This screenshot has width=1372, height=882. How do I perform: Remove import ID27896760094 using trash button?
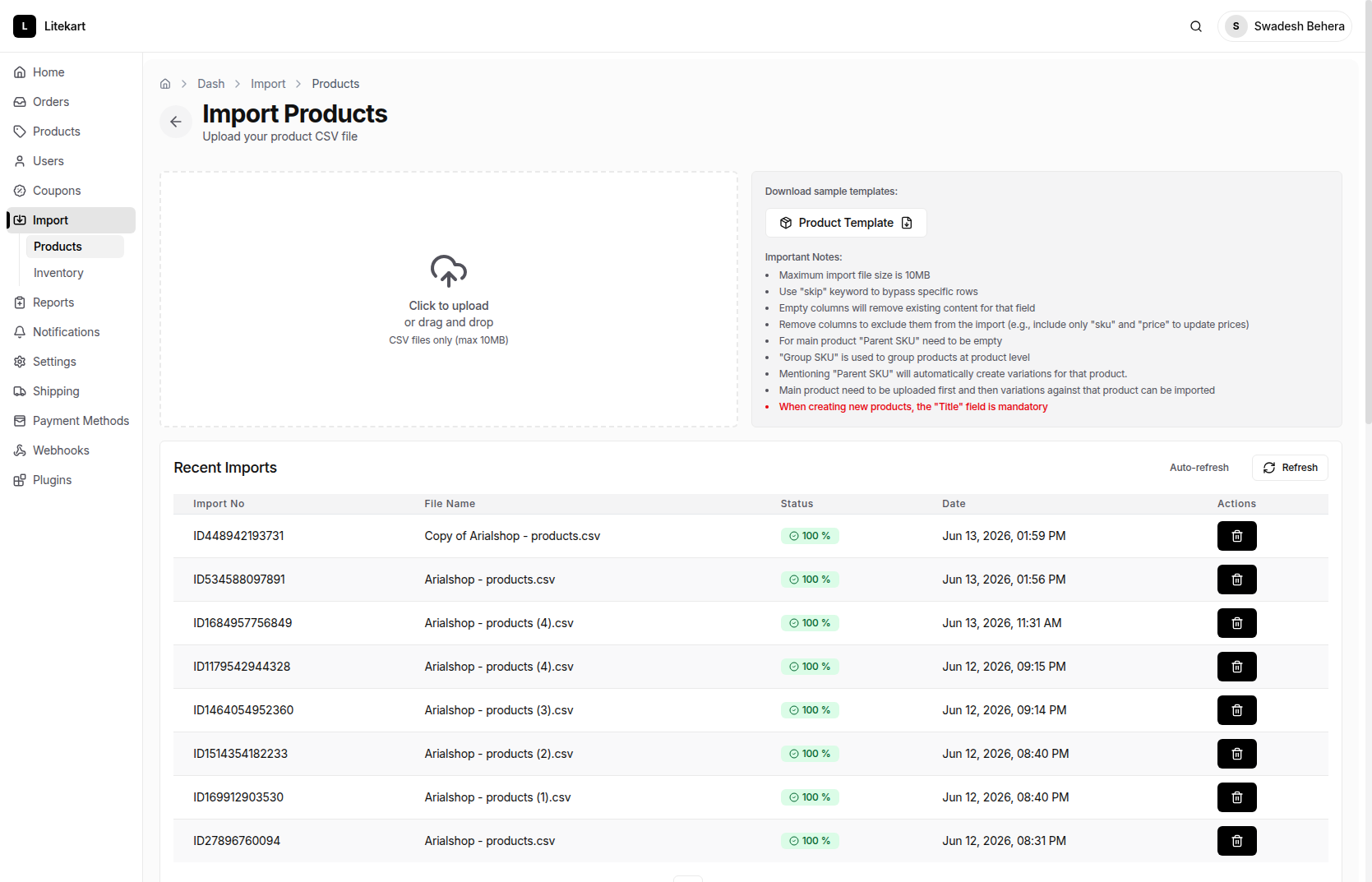tap(1236, 841)
